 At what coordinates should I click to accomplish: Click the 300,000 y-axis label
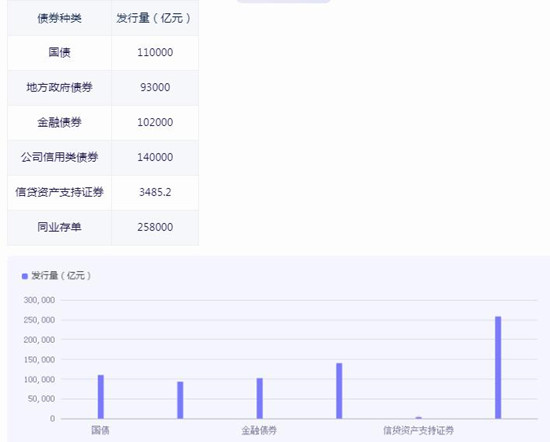pos(39,300)
